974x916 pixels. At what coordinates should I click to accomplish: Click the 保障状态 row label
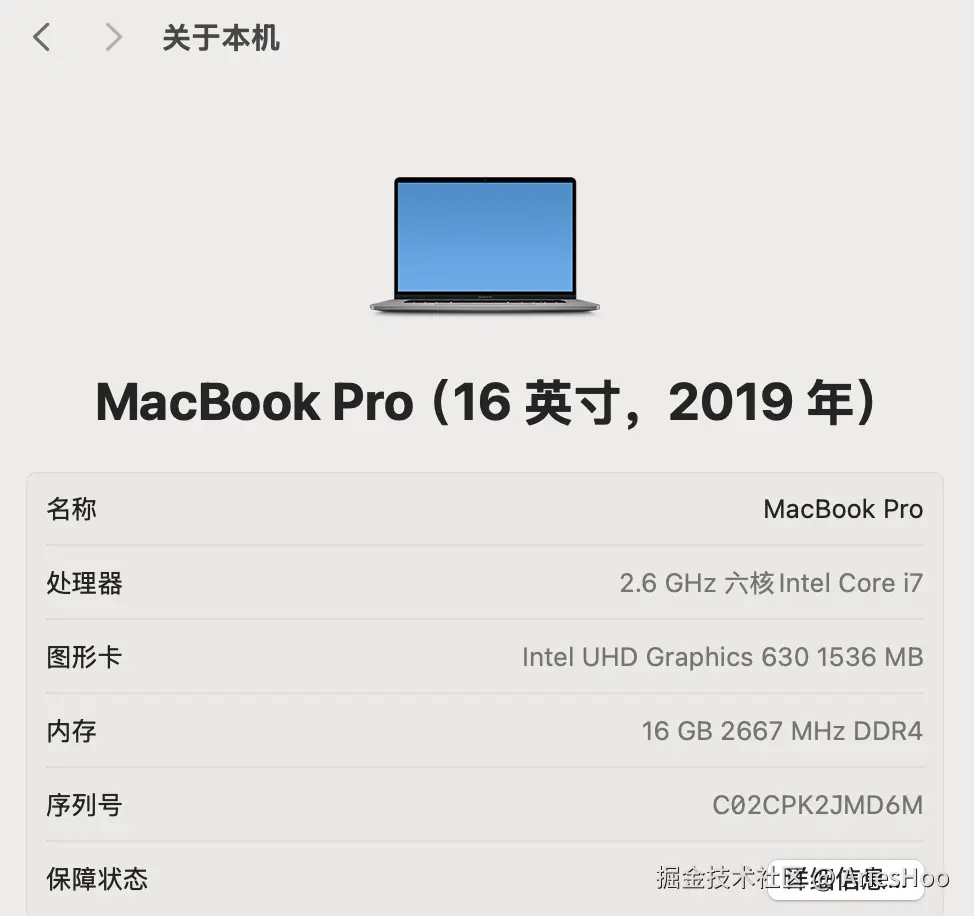tap(97, 879)
